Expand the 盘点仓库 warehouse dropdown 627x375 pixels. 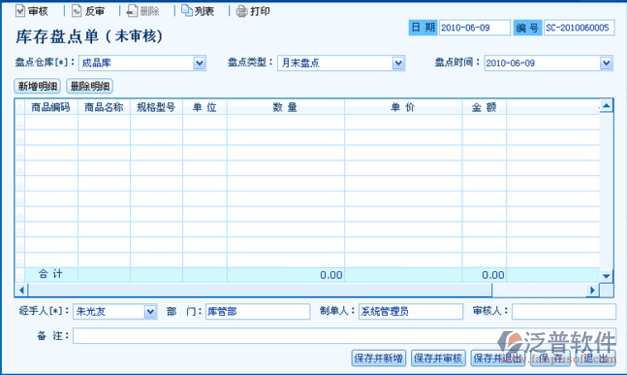point(199,63)
